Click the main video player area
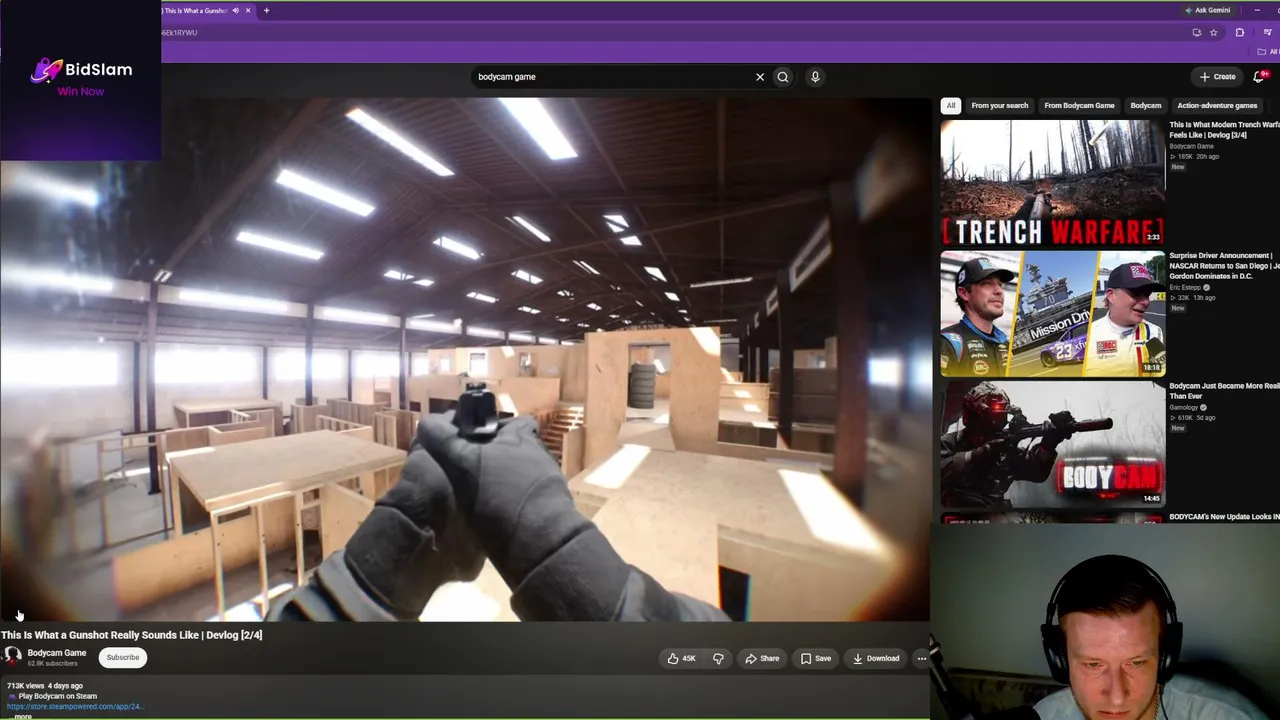Viewport: 1280px width, 720px height. tap(465, 359)
